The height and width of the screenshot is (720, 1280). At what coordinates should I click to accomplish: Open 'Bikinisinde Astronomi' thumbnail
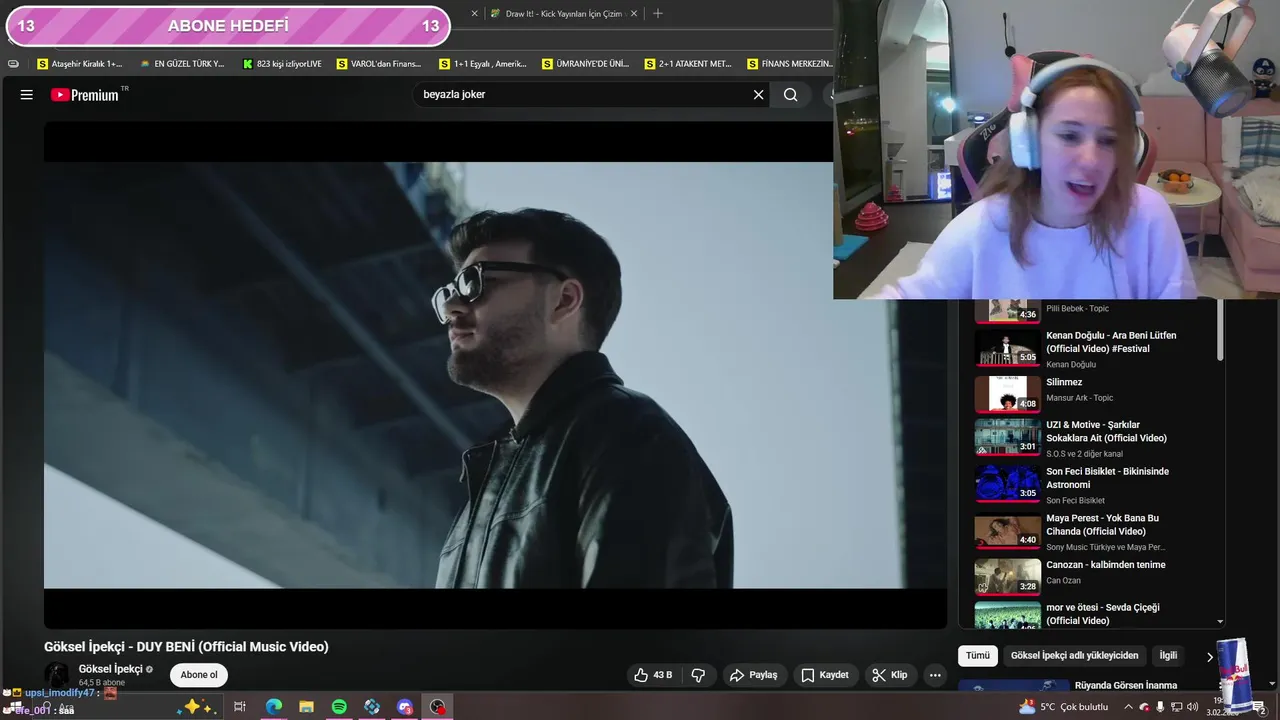[1008, 483]
